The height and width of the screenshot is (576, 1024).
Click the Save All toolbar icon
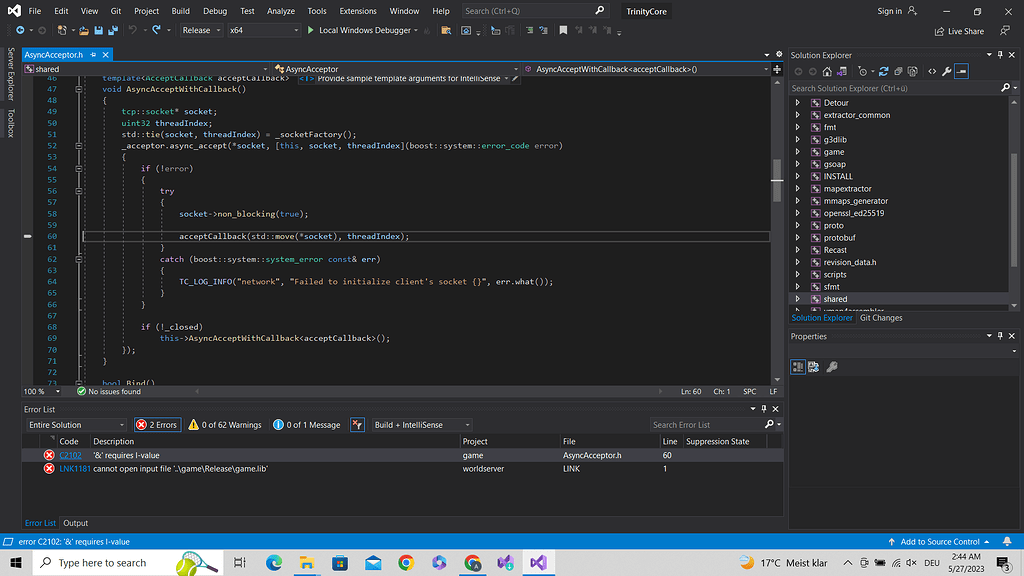pos(113,30)
